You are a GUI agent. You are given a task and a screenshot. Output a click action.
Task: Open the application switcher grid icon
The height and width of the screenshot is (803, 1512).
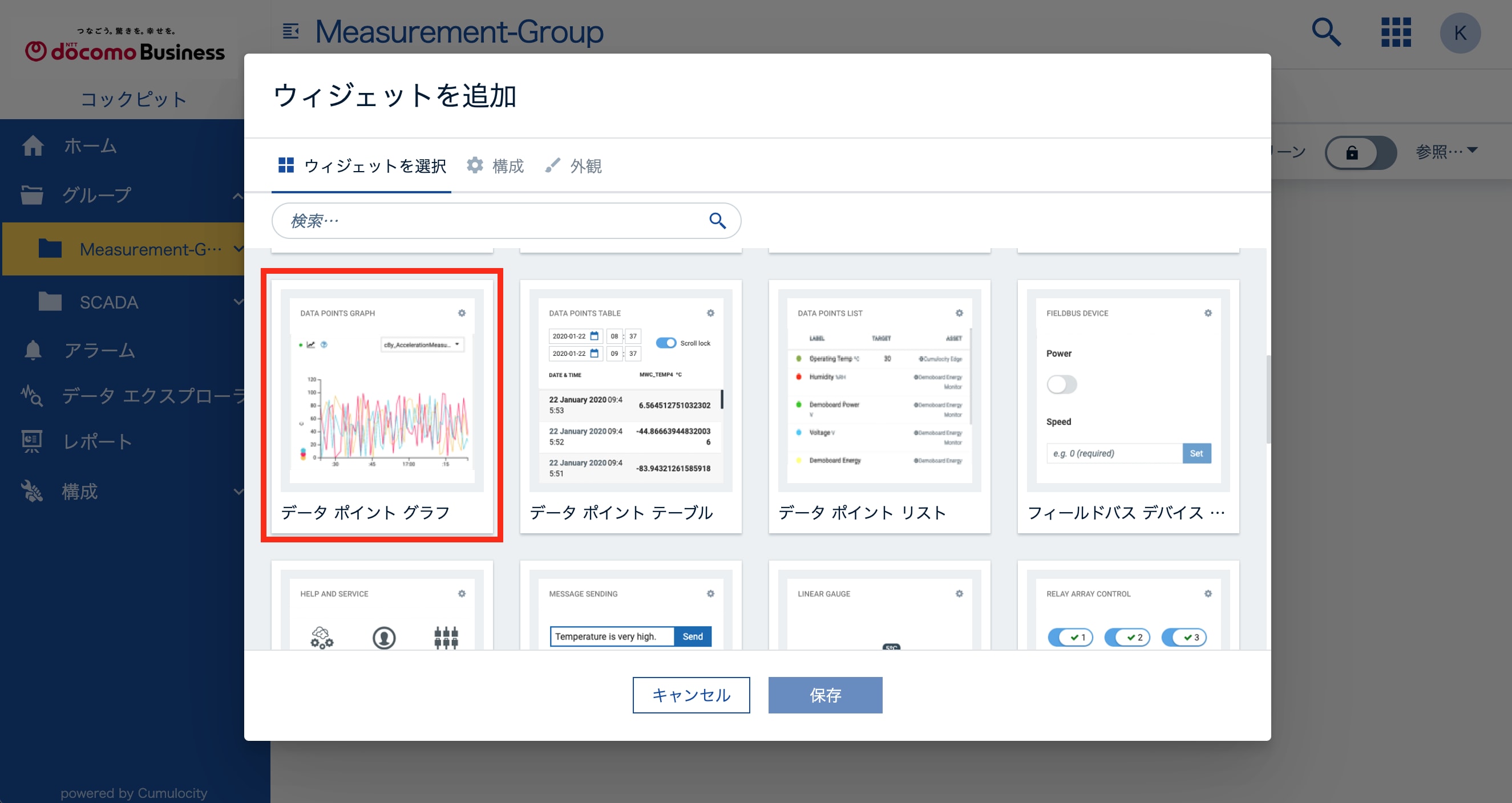[x=1396, y=32]
